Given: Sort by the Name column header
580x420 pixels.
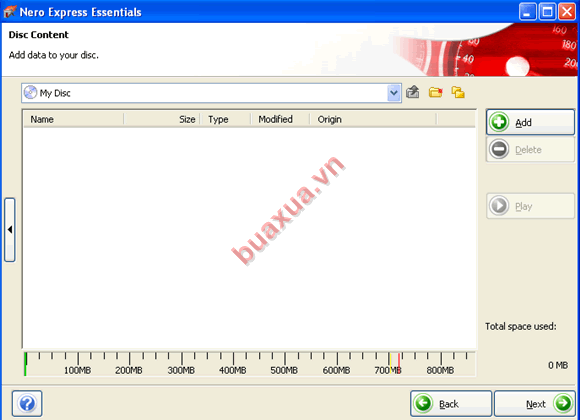Looking at the screenshot, I should (73, 119).
